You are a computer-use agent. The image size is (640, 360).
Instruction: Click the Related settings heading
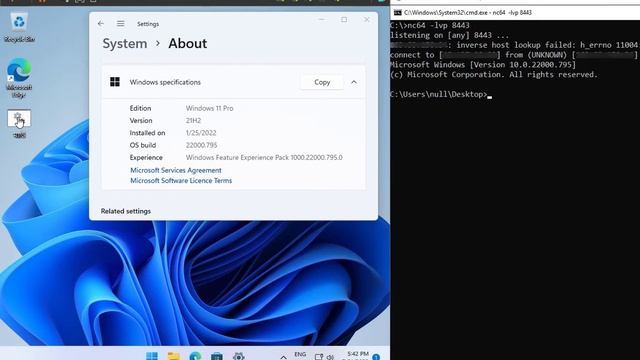click(x=126, y=211)
